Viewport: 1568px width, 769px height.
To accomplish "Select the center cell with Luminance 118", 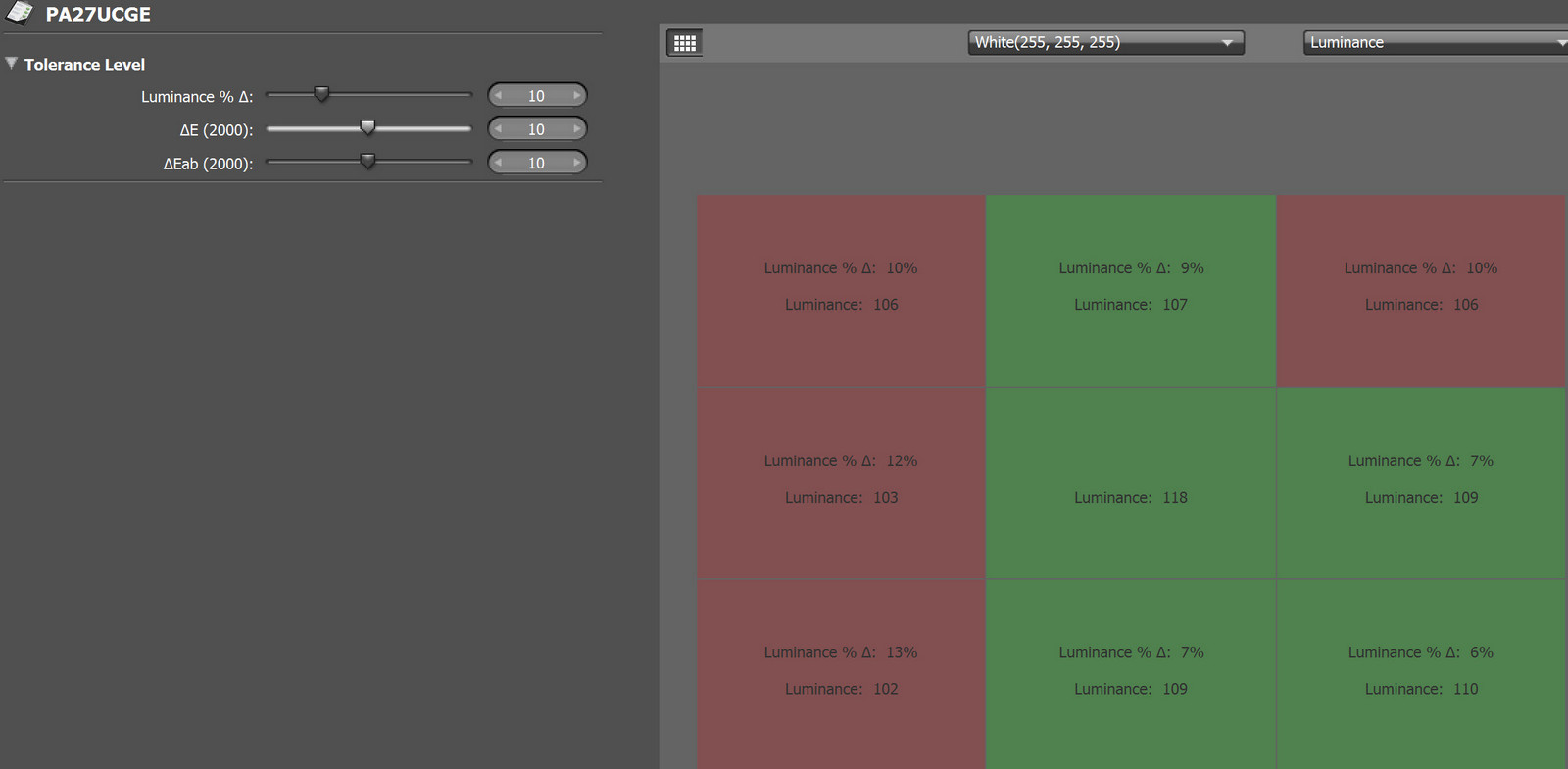I will [1130, 482].
